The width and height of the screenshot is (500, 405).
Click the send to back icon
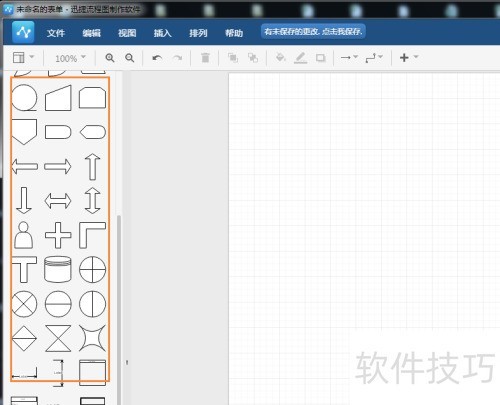(x=253, y=58)
